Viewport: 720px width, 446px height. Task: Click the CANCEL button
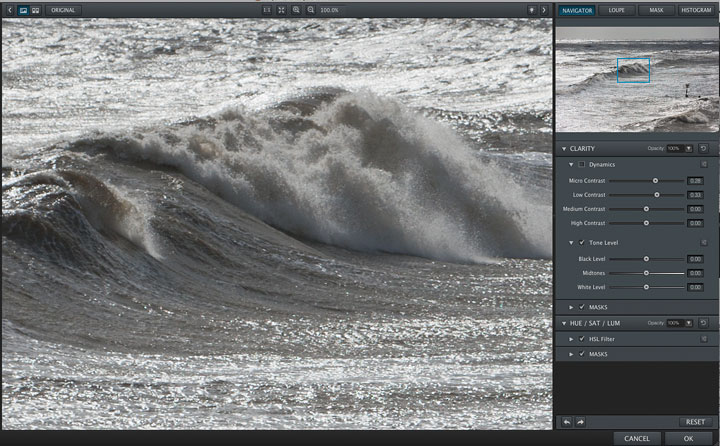pyautogui.click(x=637, y=439)
